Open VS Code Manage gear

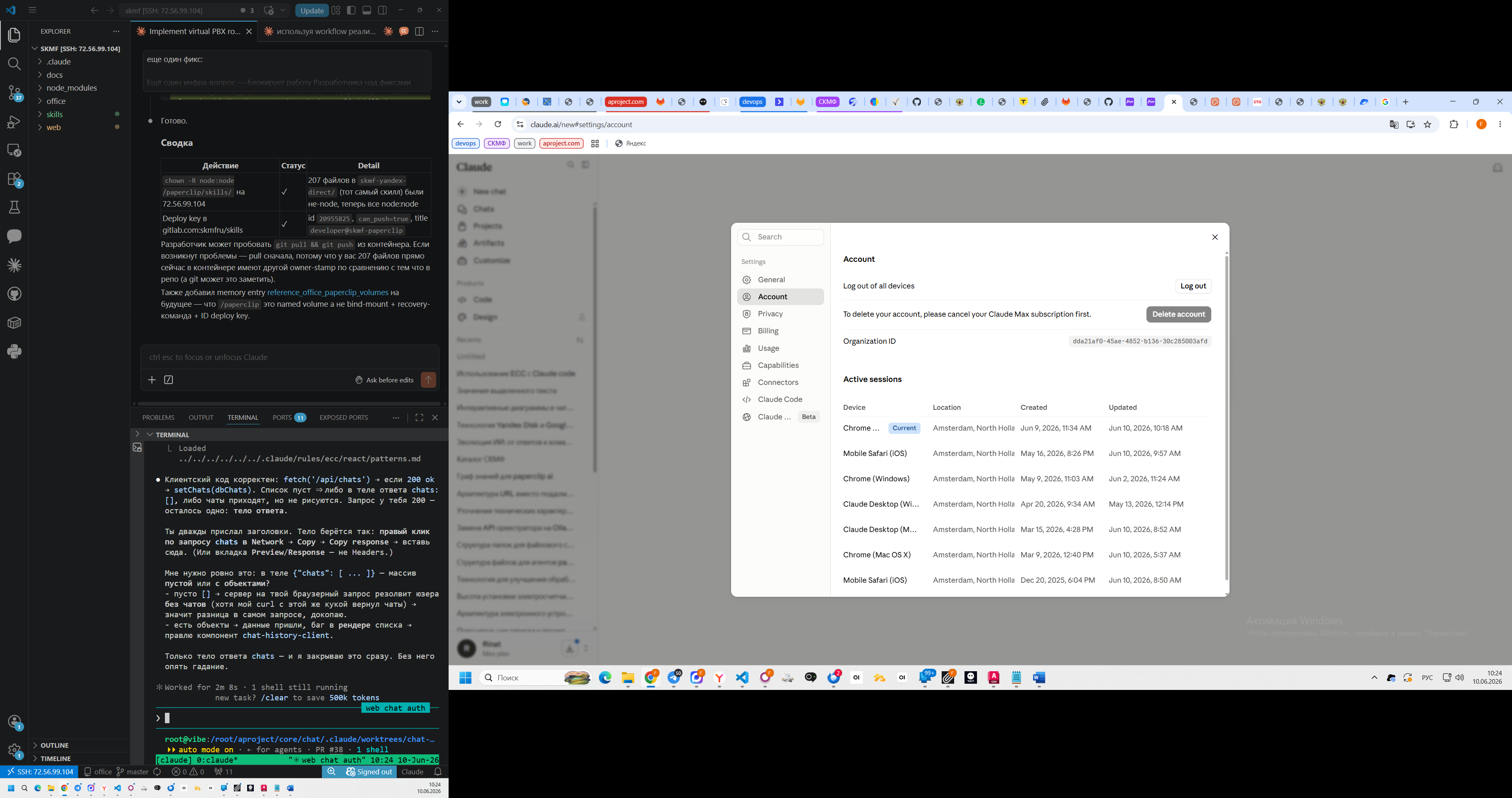[x=14, y=751]
